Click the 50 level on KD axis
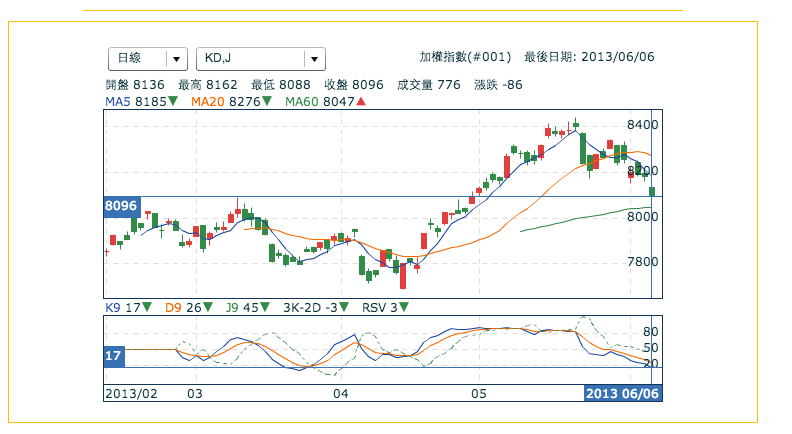Image resolution: width=792 pixels, height=434 pixels. 651,348
